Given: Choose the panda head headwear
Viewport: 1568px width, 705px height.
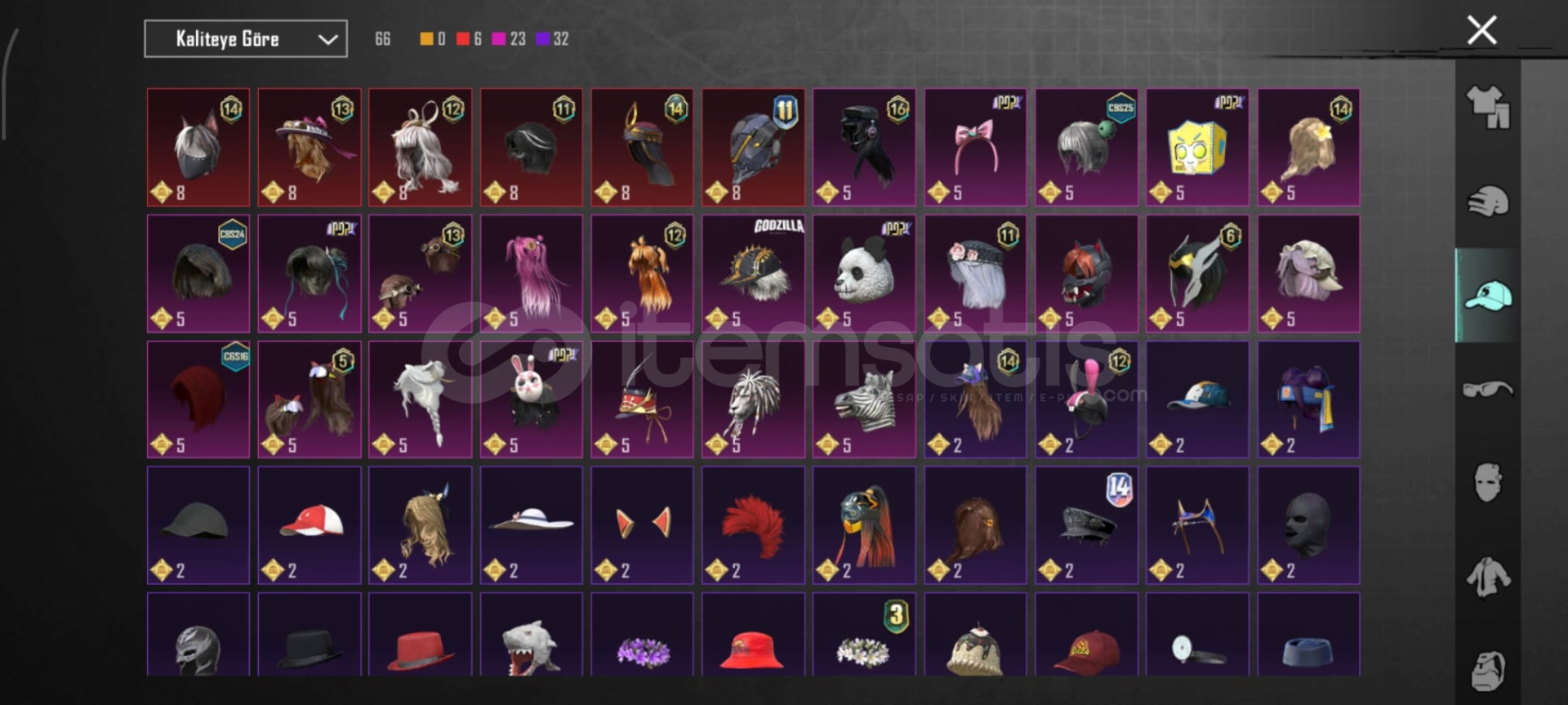Looking at the screenshot, I should (864, 274).
